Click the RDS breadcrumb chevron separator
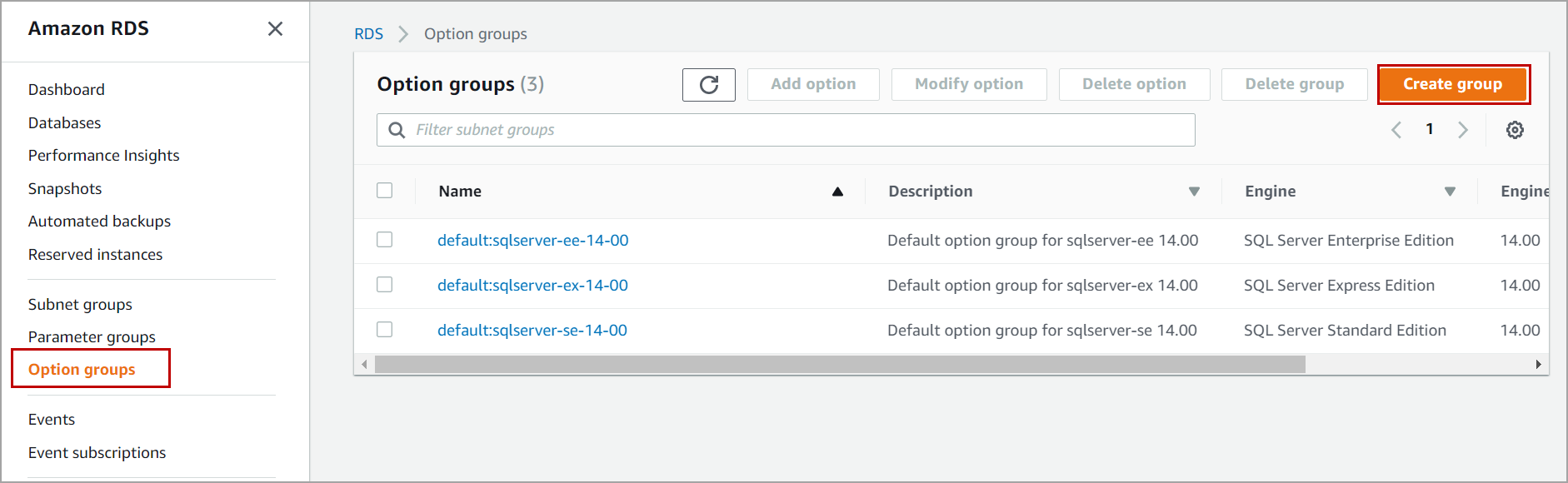This screenshot has height=483, width=1568. (x=403, y=34)
